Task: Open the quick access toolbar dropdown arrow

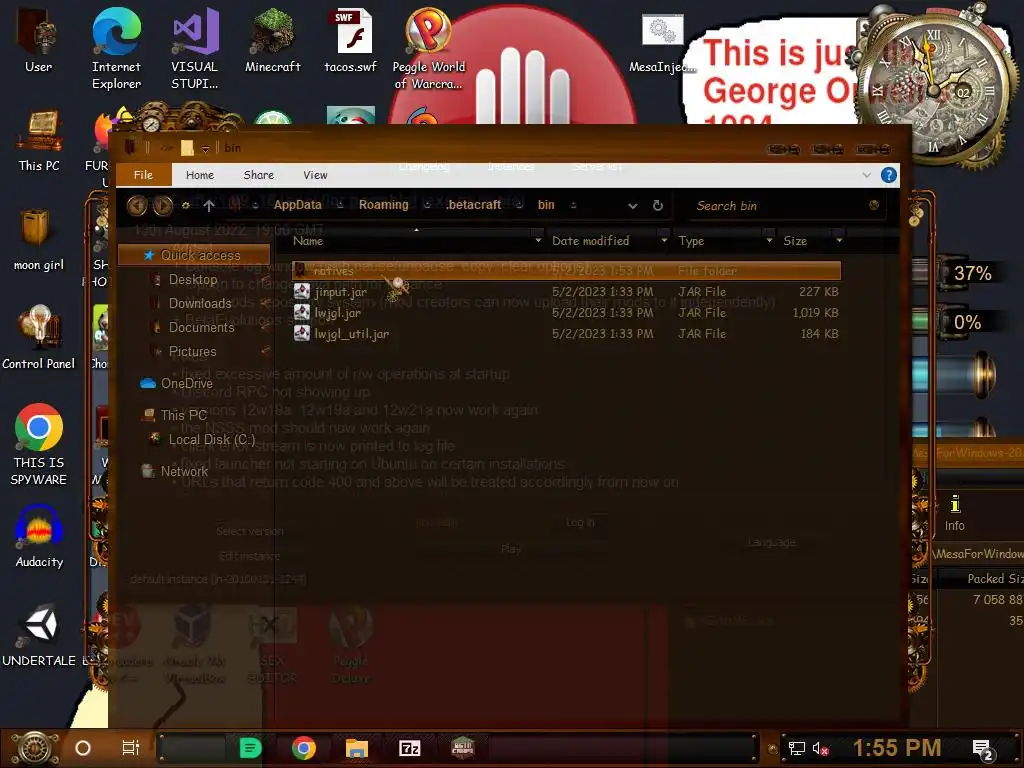Action: [205, 149]
